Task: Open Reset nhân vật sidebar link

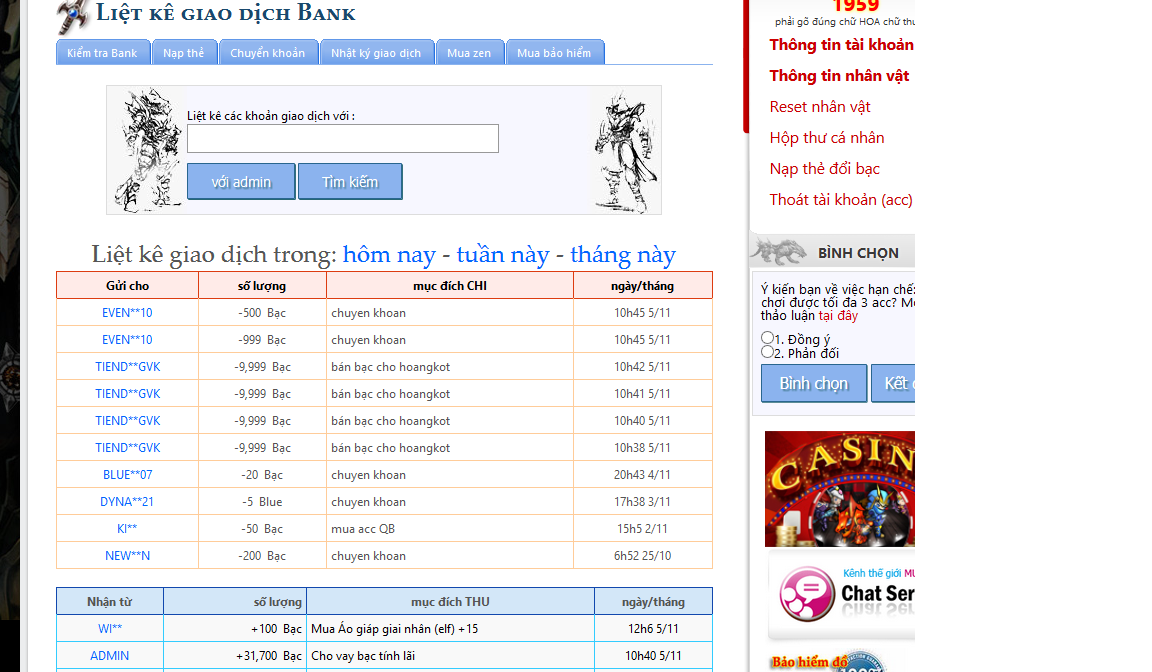Action: point(820,107)
